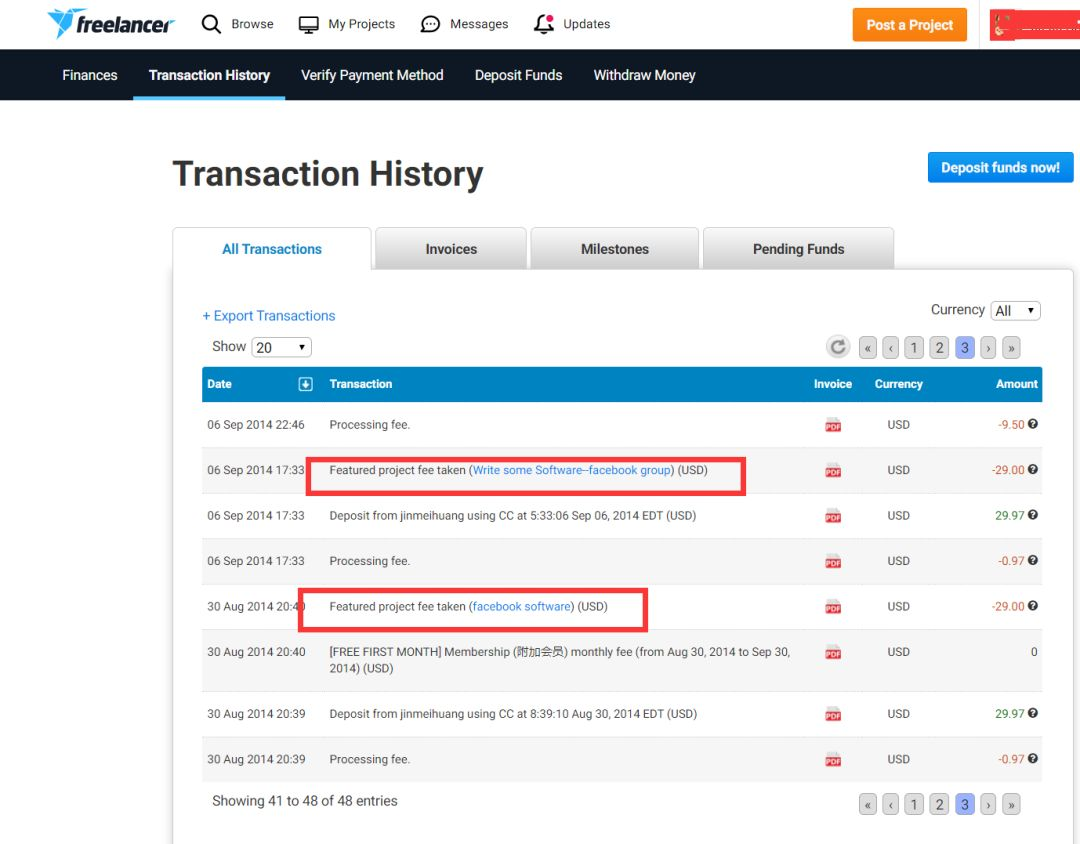Open the Finances menu item

coord(90,75)
